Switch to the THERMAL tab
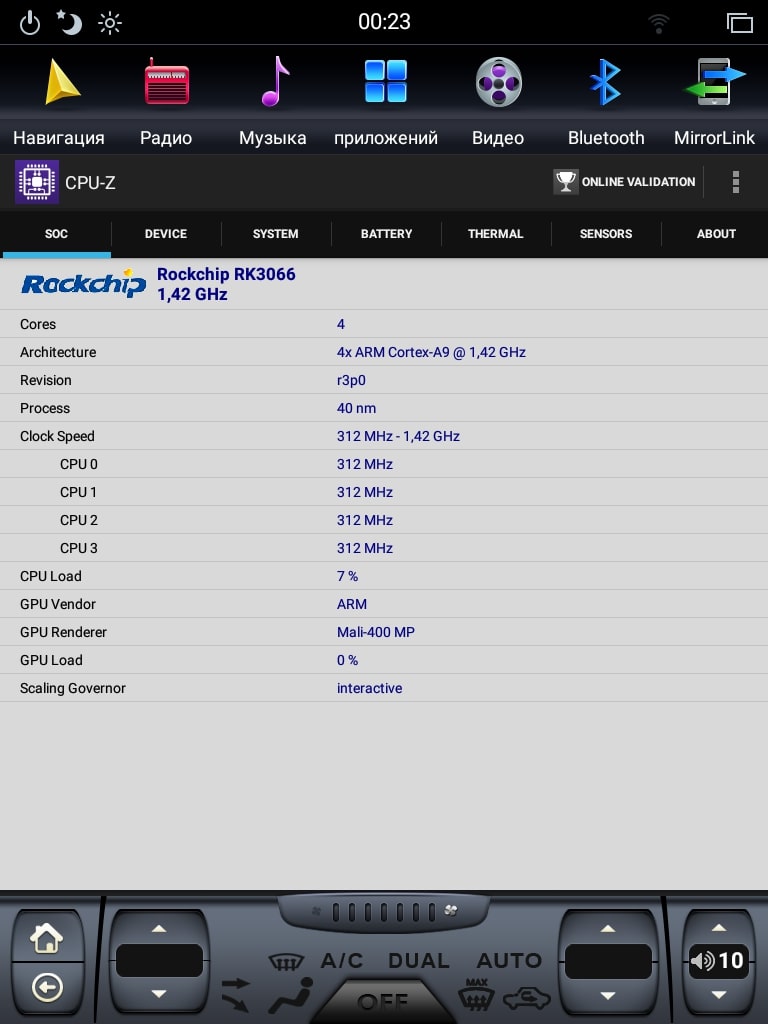Viewport: 768px width, 1024px height. click(496, 234)
